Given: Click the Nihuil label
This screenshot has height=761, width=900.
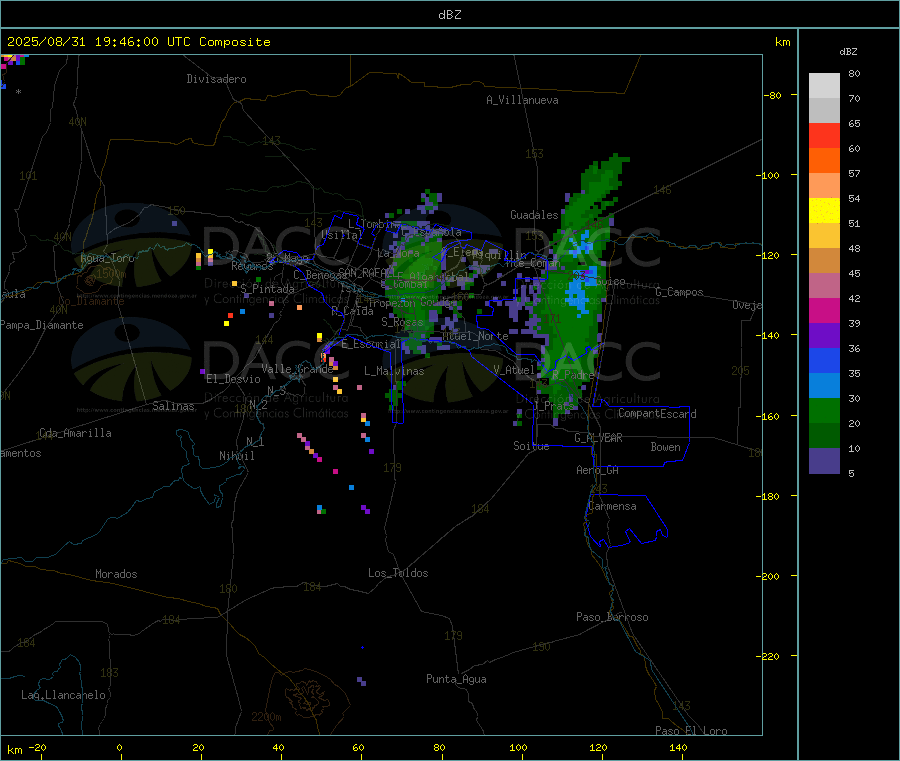Looking at the screenshot, I should [x=236, y=456].
